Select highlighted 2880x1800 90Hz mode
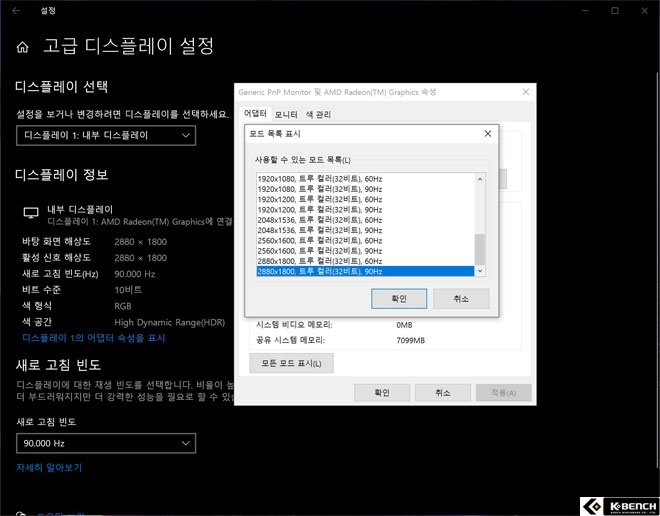 pyautogui.click(x=365, y=271)
